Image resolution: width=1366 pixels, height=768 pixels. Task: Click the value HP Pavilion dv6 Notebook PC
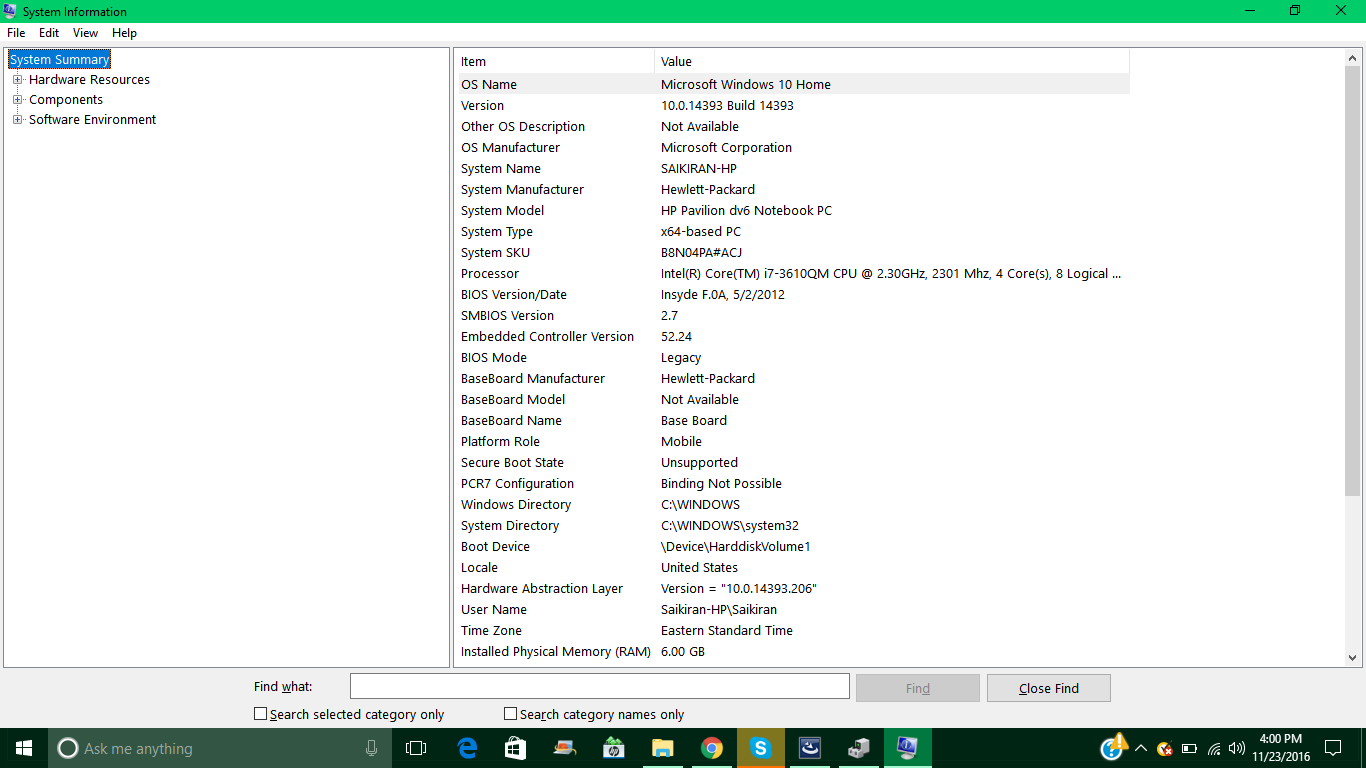pos(746,211)
